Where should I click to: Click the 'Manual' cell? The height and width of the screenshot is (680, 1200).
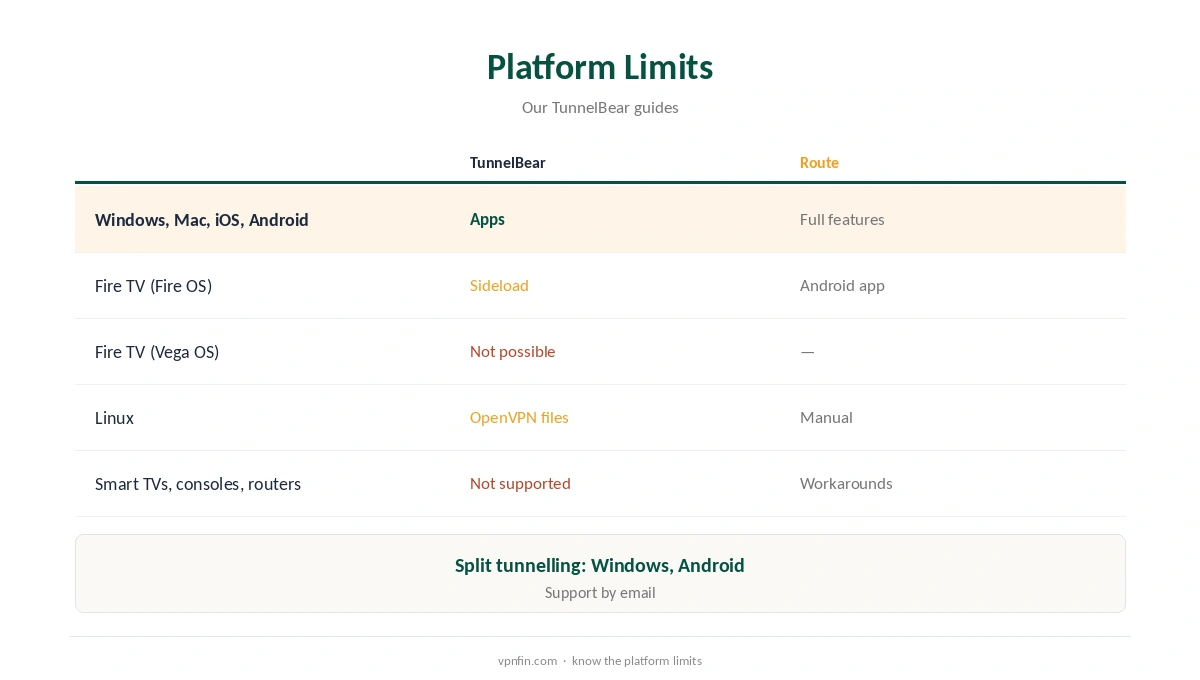(x=826, y=417)
